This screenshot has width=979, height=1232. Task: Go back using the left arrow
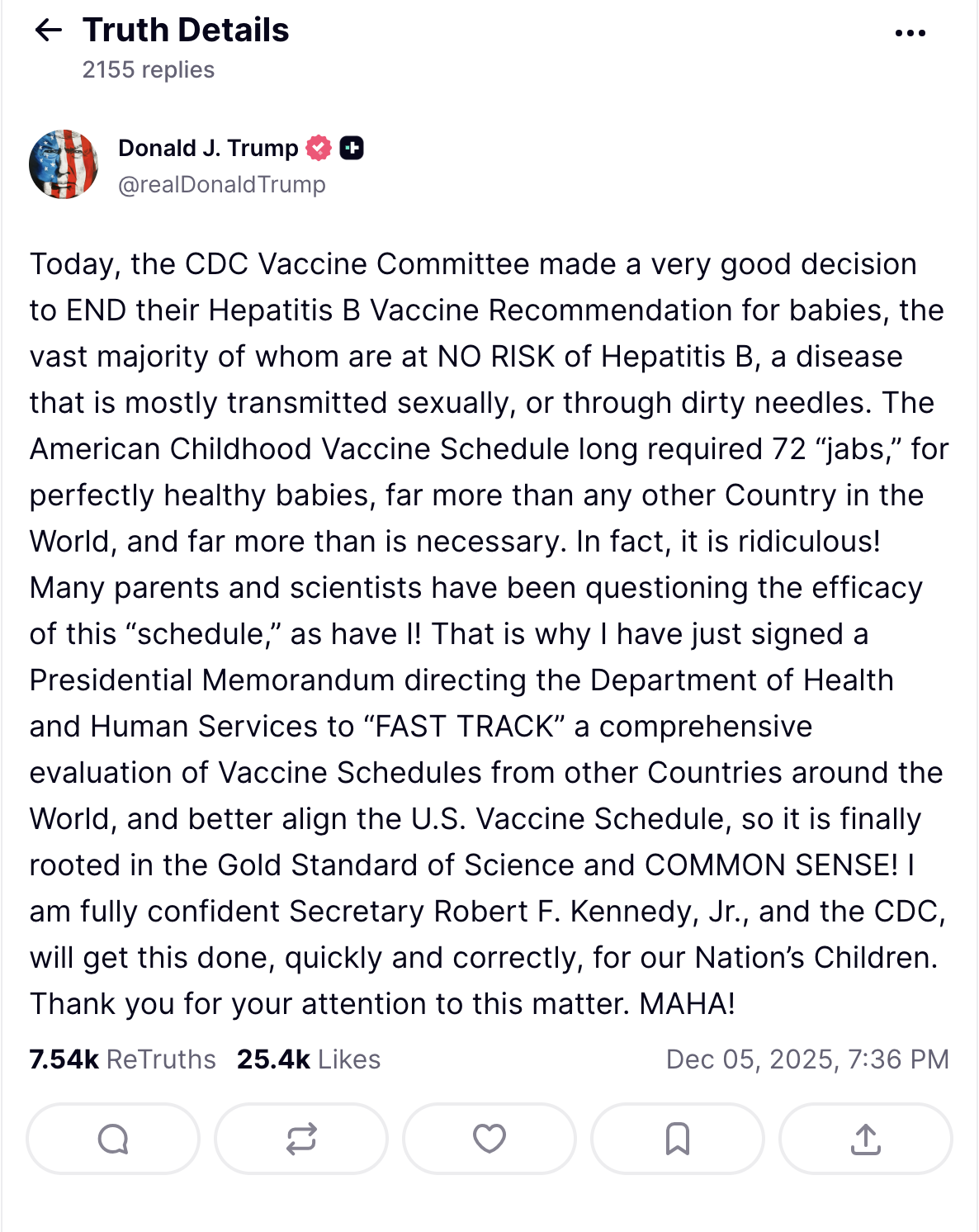49,31
